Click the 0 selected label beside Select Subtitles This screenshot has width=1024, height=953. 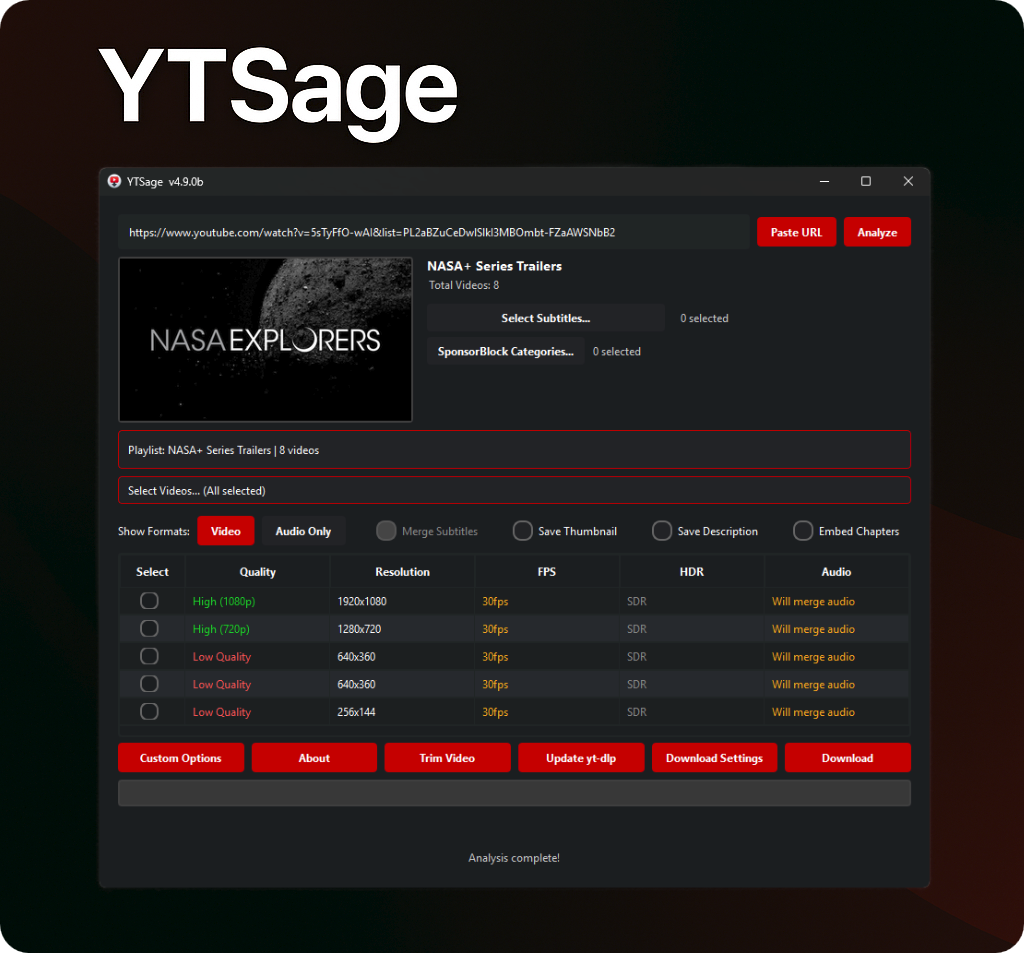pos(704,318)
